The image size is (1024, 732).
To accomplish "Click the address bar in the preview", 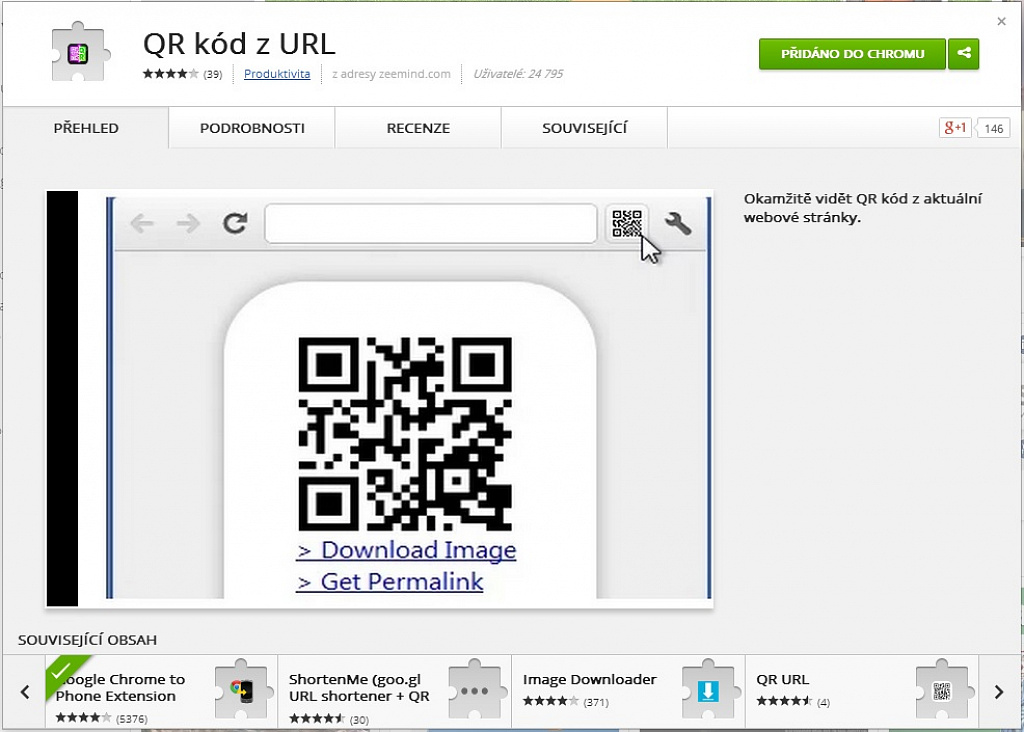I will click(x=431, y=223).
